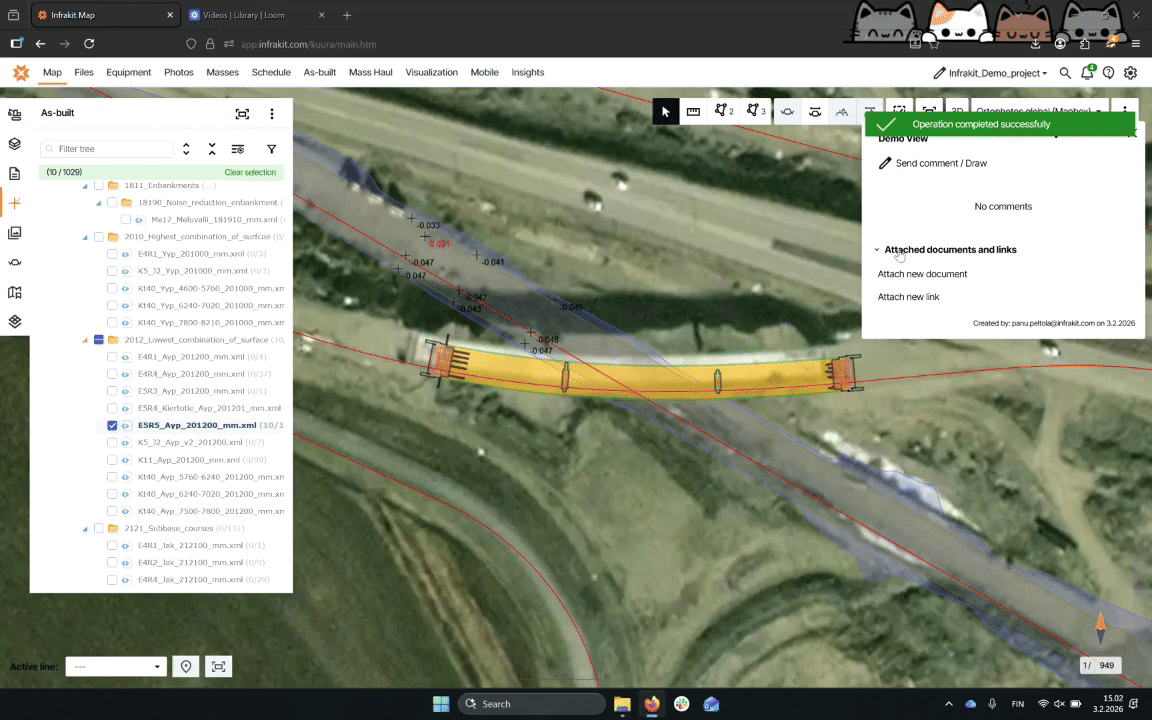Click the location pin button beside Active line
Screen dimensions: 1152x720
[185, 667]
